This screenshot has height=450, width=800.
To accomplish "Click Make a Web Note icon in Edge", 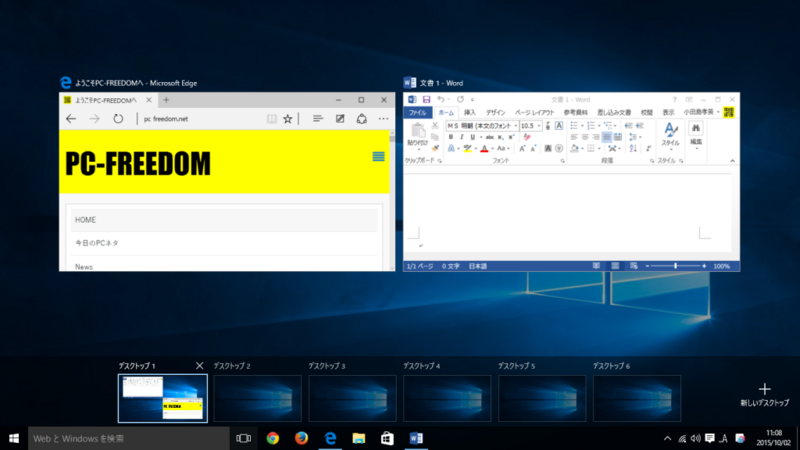I will [x=340, y=119].
